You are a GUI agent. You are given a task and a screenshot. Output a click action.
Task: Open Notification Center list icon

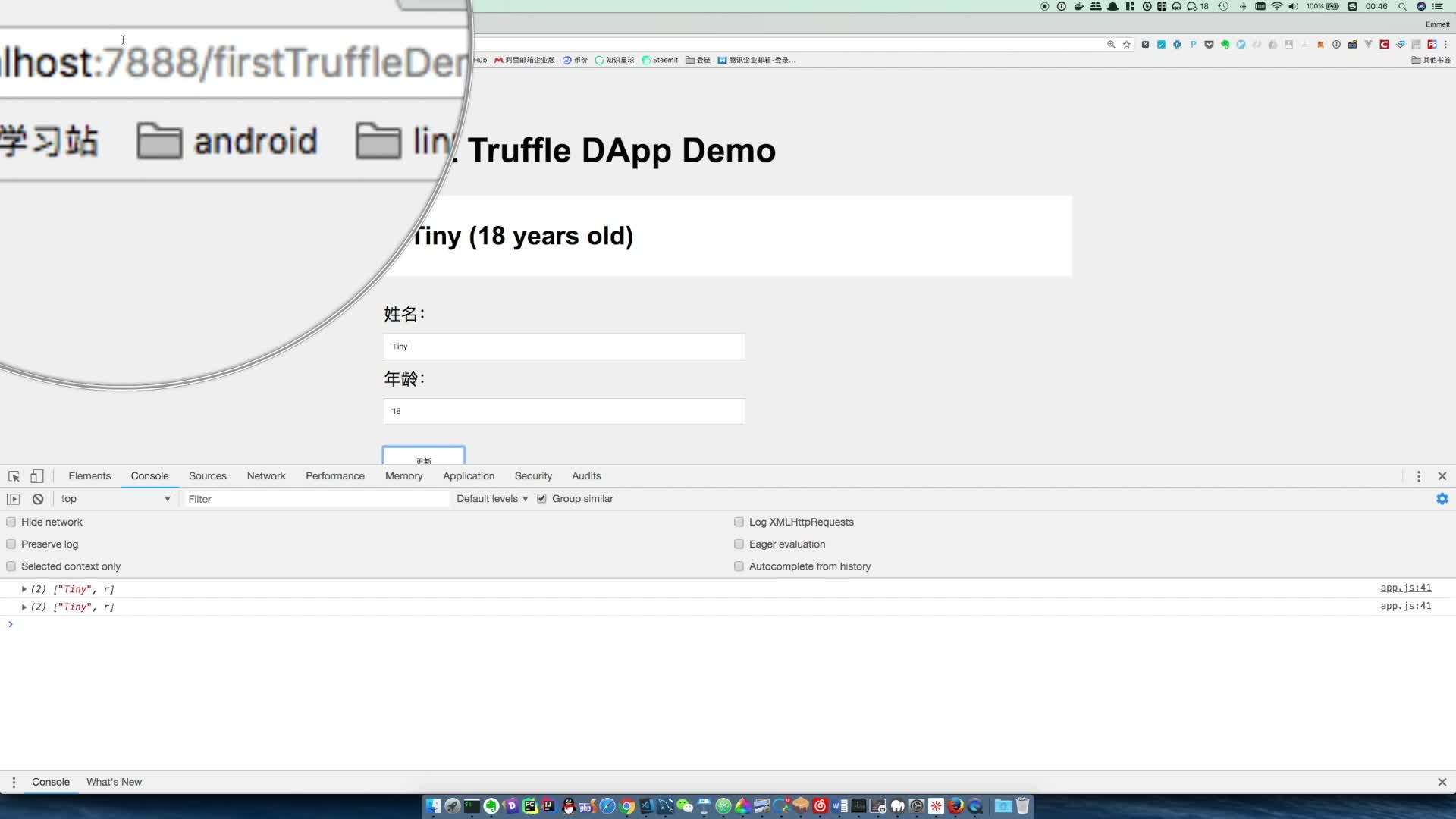1437,6
